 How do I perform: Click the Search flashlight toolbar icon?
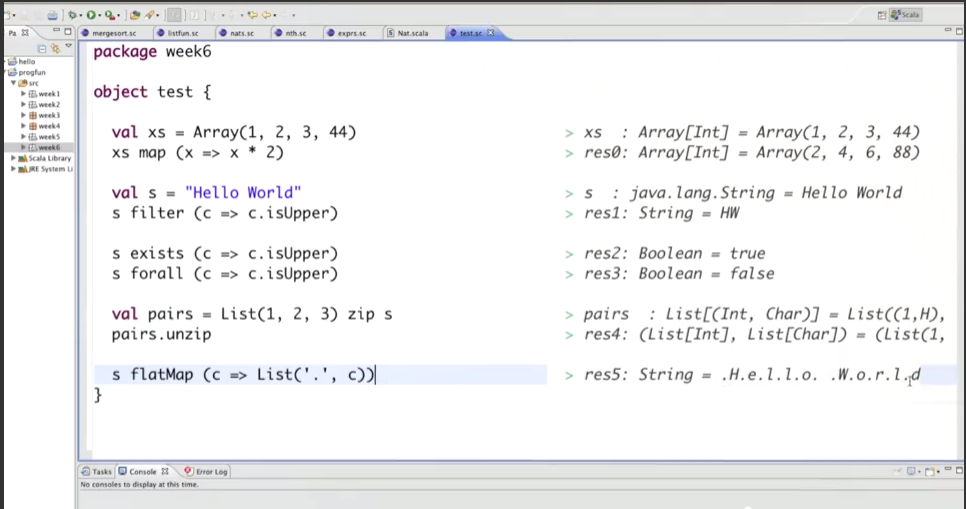(x=149, y=15)
